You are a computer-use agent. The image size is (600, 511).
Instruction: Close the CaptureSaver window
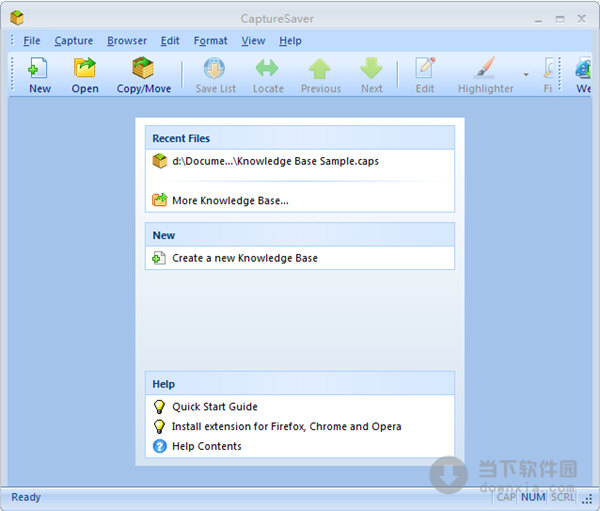[582, 18]
